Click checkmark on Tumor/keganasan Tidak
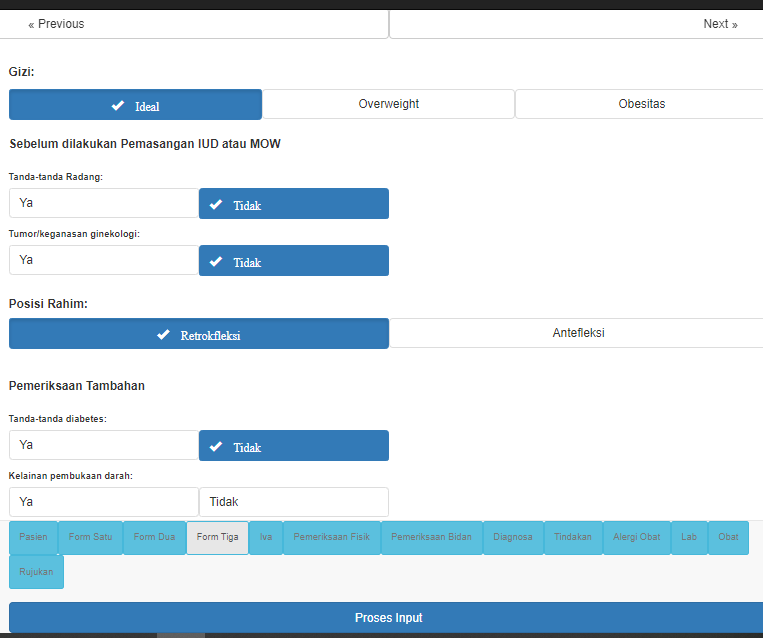The height and width of the screenshot is (638, 763). [x=216, y=261]
